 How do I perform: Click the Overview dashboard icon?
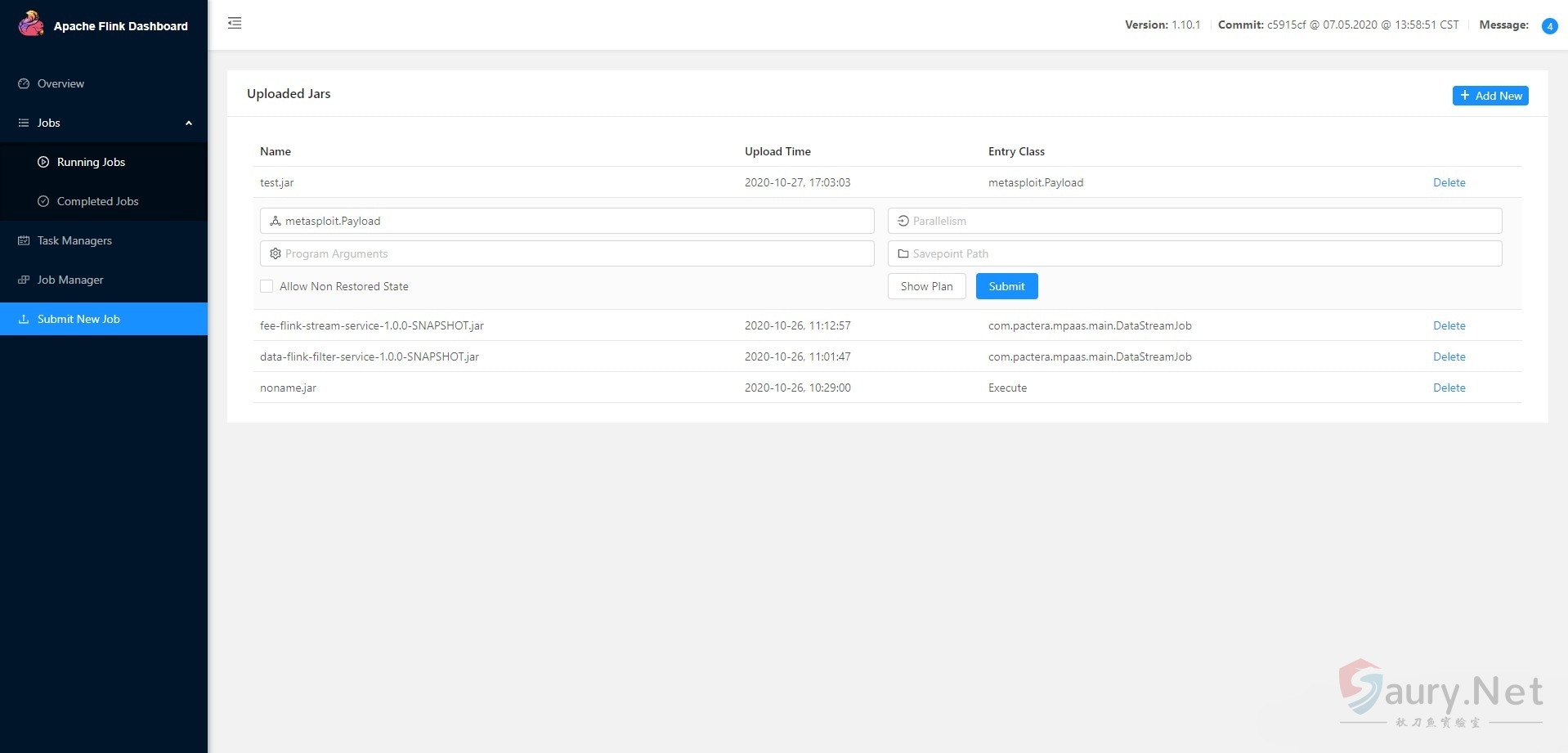24,83
